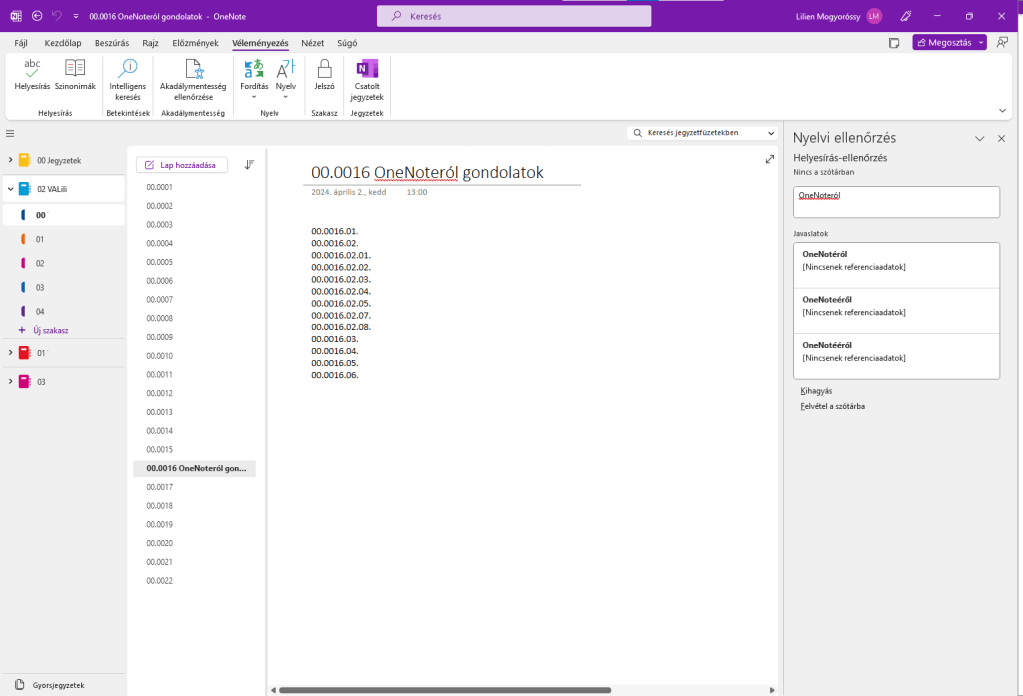Viewport: 1023px width, 696px height.
Task: Open the Nézet ribbon tab
Action: point(312,43)
